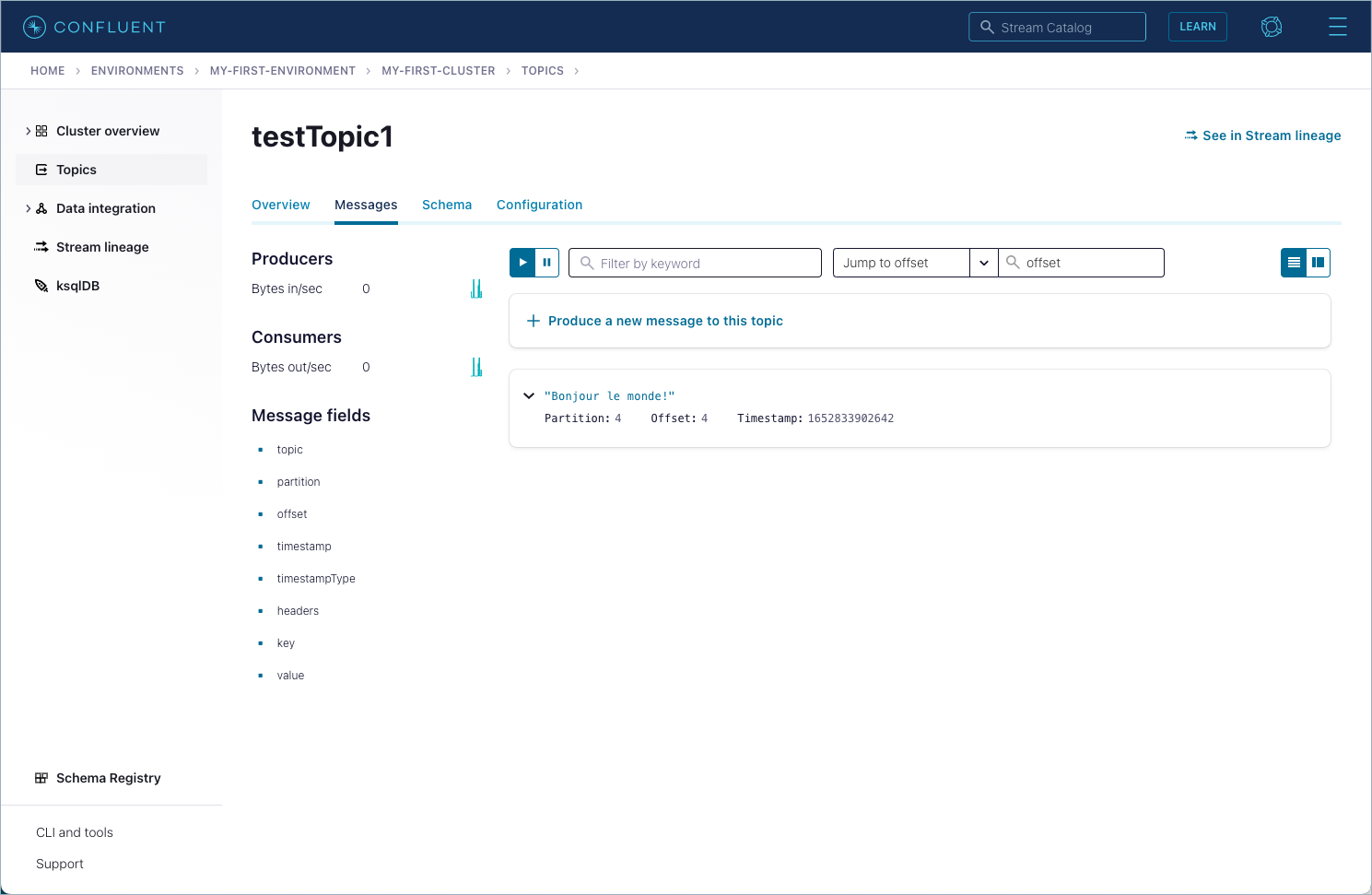Switch to the Schema tab
1372x895 pixels.
[447, 204]
